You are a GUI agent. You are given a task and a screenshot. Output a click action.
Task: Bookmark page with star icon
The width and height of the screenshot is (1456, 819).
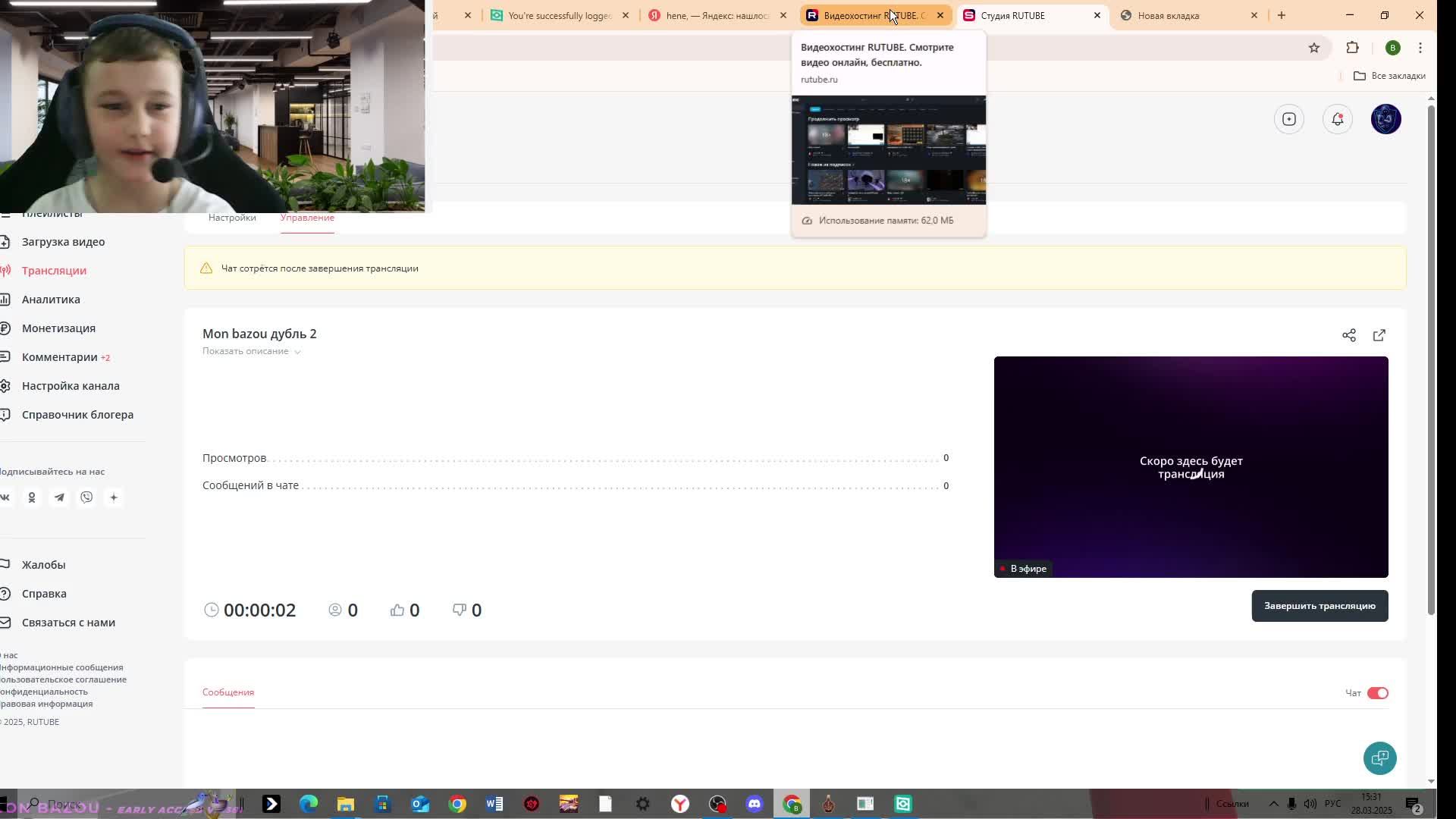[x=1314, y=48]
